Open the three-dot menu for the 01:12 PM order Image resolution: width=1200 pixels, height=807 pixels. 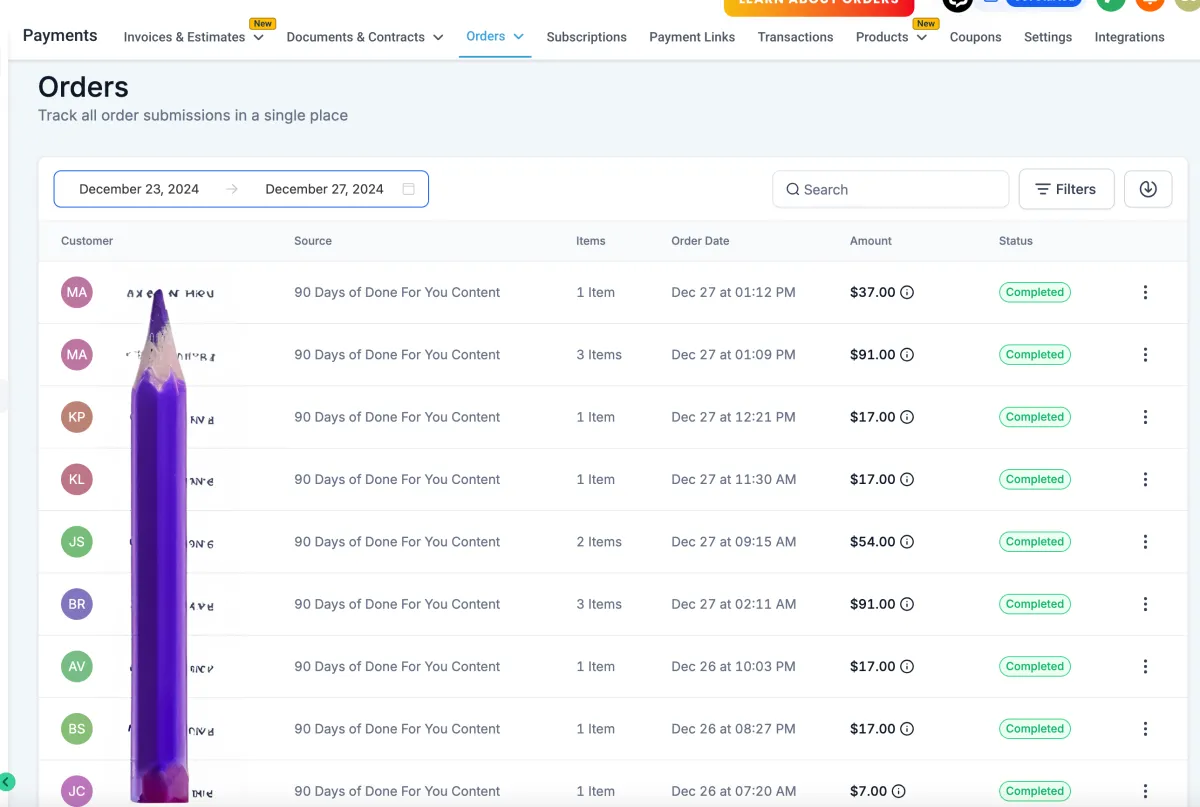coord(1145,293)
